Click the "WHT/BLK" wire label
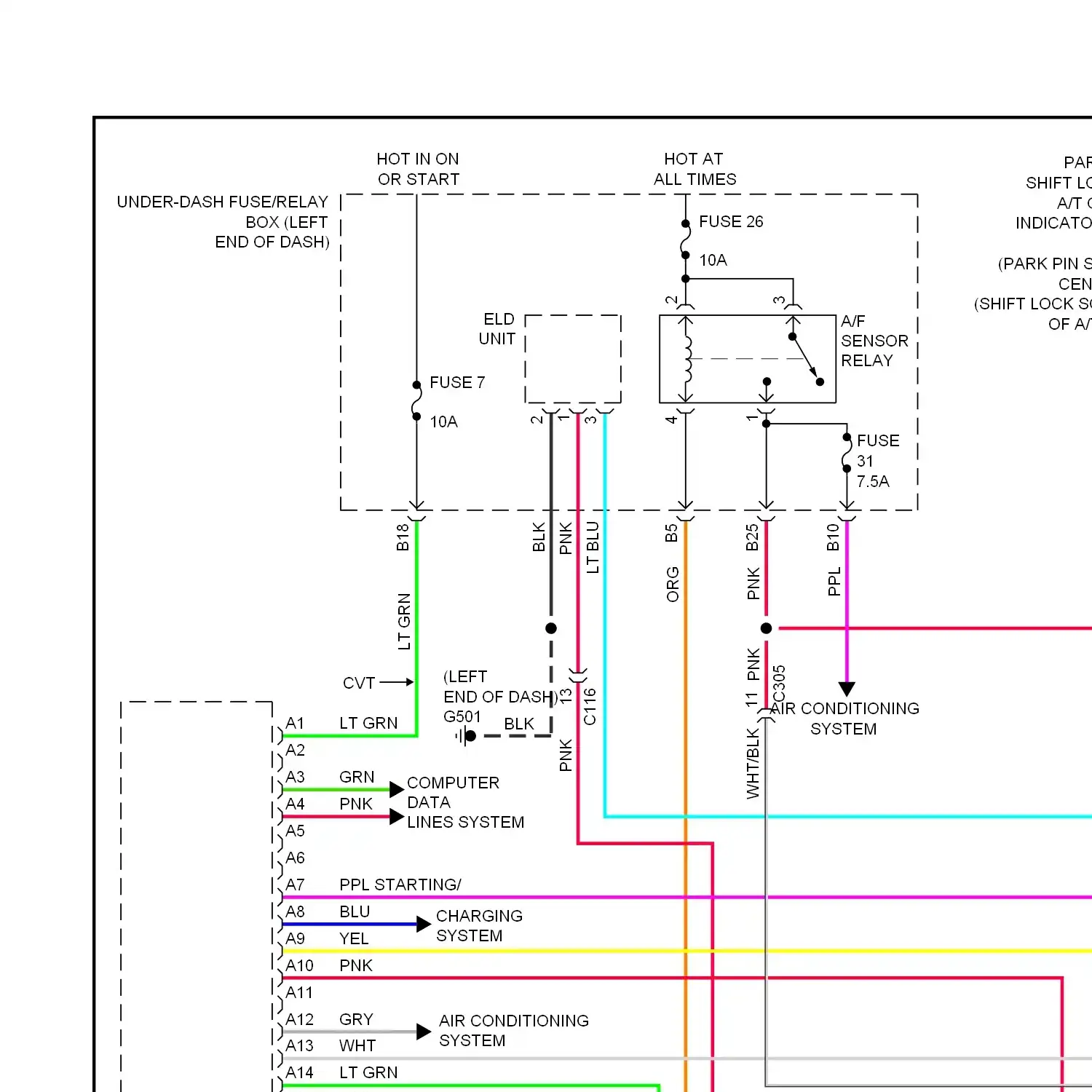 pos(753,764)
